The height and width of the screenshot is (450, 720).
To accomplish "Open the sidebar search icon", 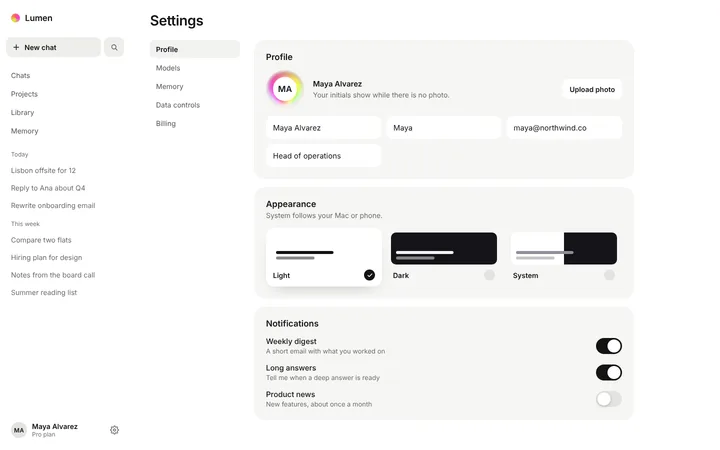I will [114, 47].
